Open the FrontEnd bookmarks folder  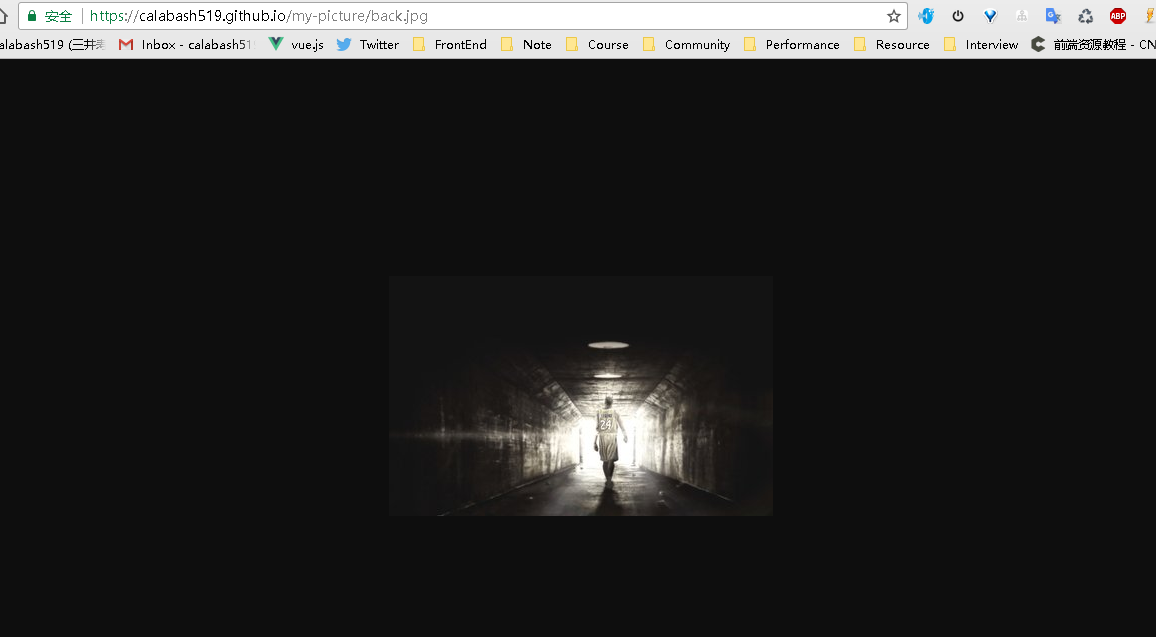point(450,45)
